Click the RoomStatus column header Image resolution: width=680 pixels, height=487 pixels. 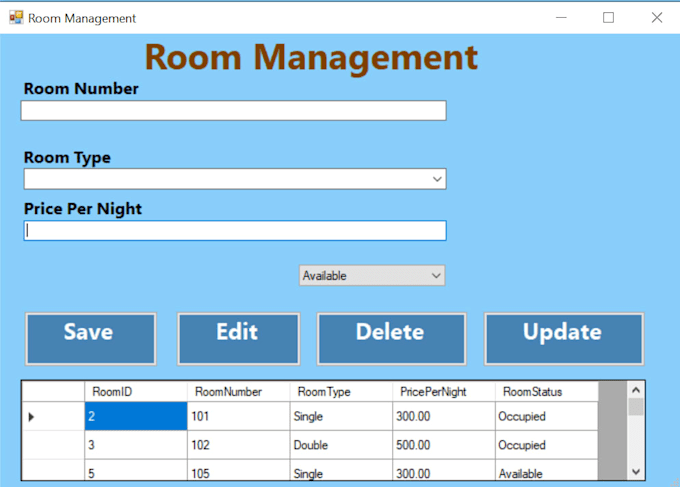click(x=546, y=392)
